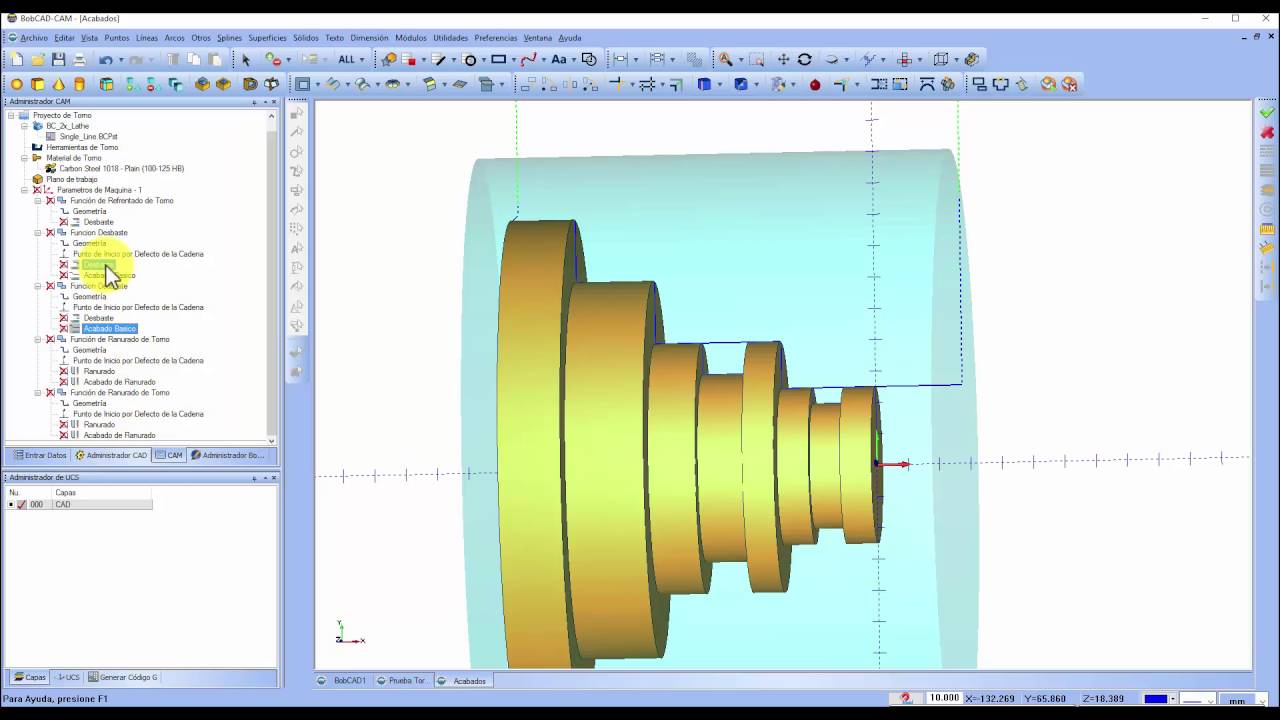The image size is (1280, 720).
Task: Toggle red X on Parametros de Maquina - 1
Action: tap(37, 190)
